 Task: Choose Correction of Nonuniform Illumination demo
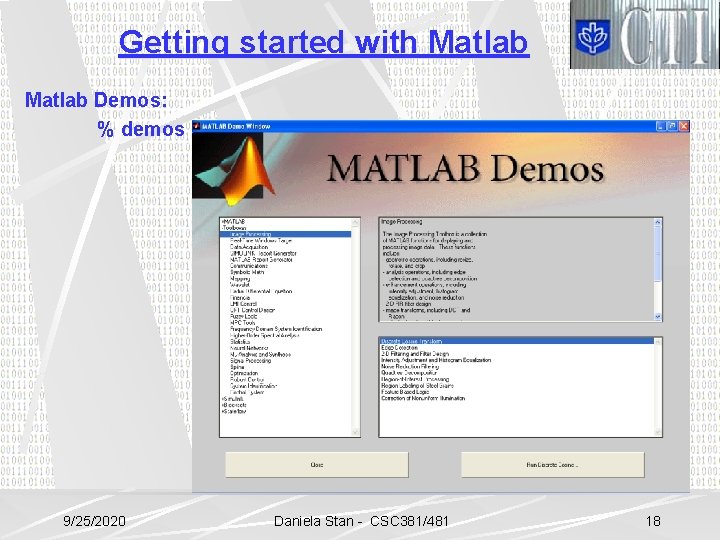[423, 399]
